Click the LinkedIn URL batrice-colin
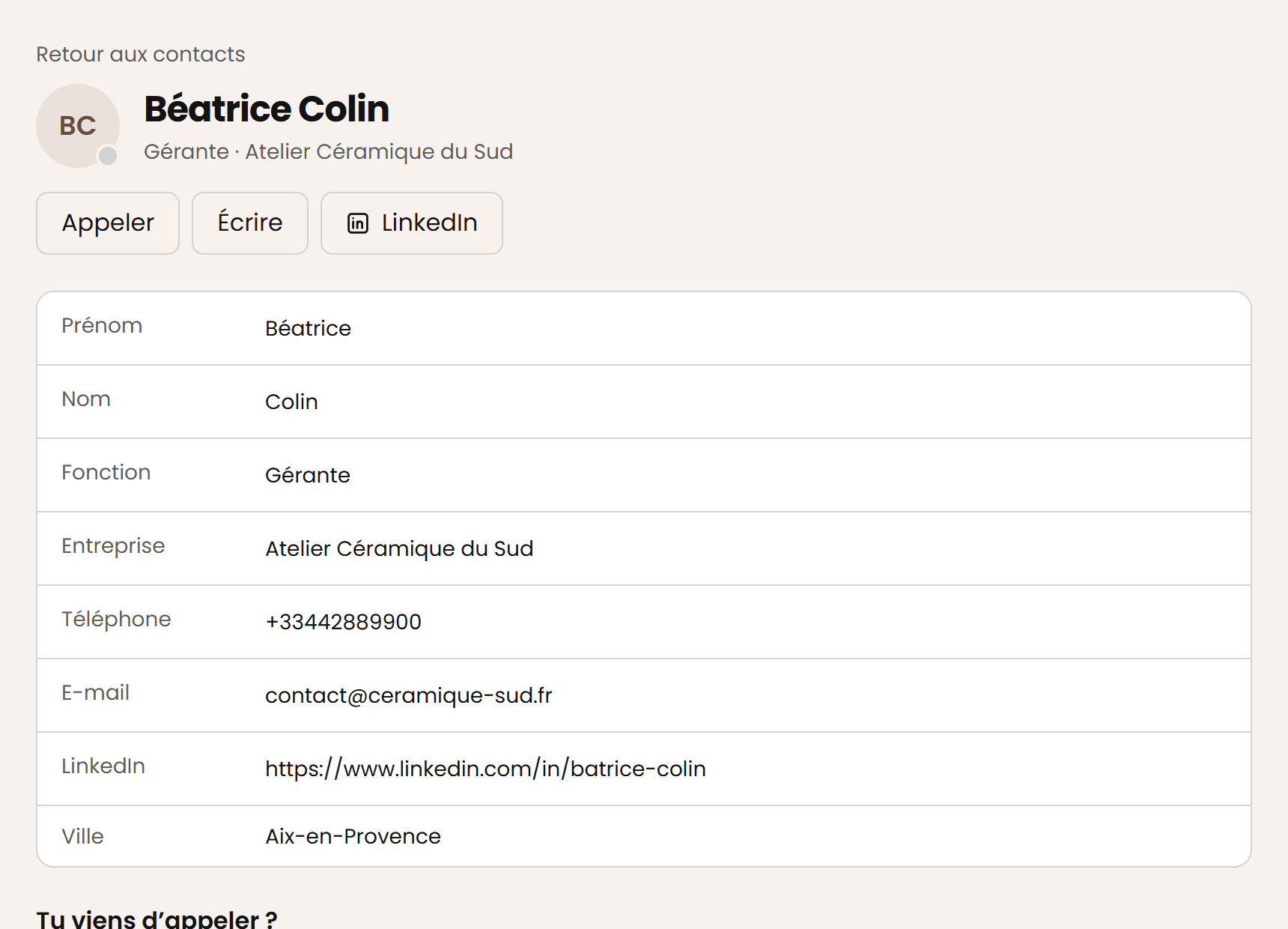Screen dimensions: 1288x929 tap(485, 769)
